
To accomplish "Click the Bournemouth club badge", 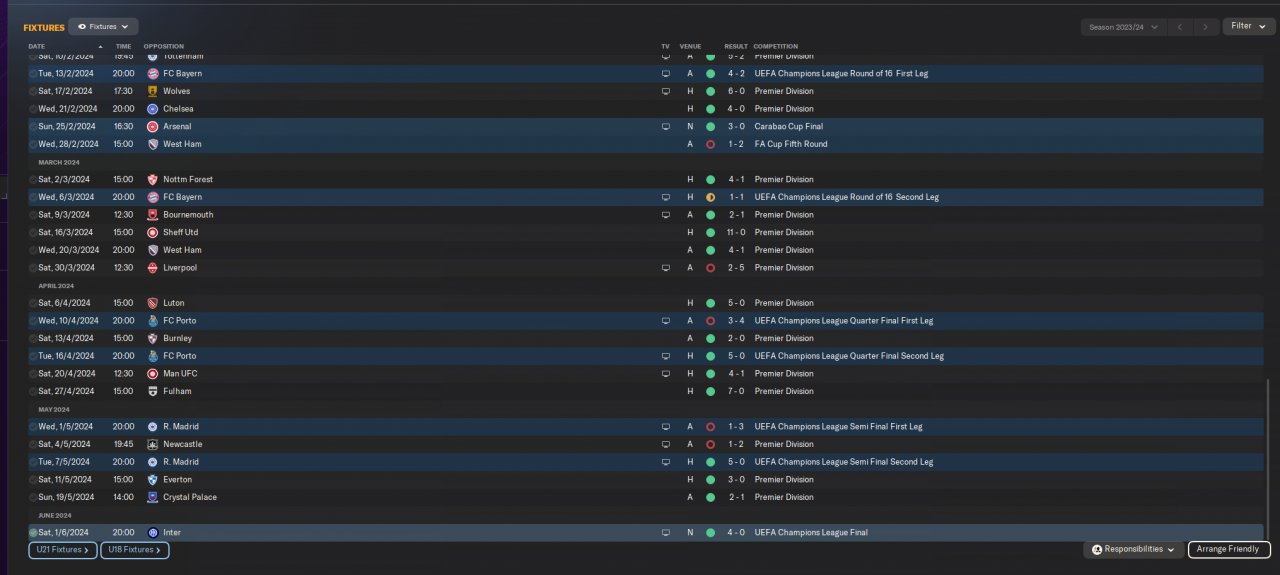I will pyautogui.click(x=153, y=215).
